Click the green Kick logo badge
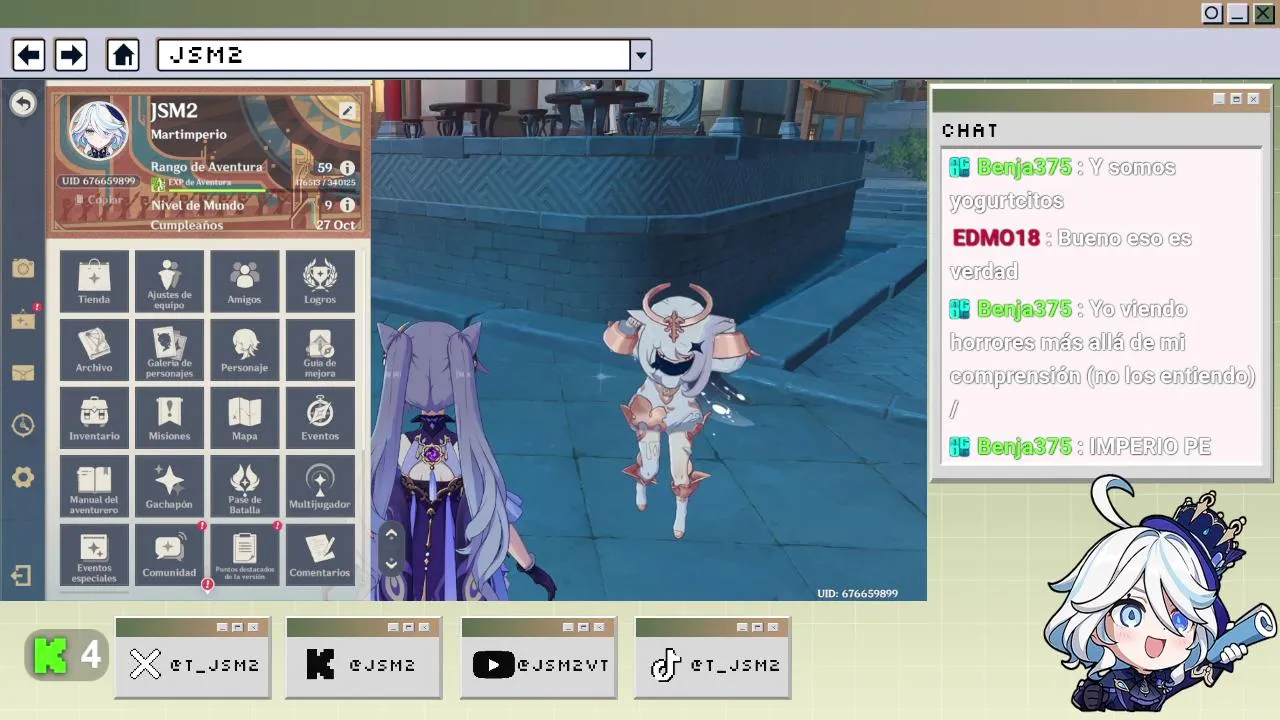Screen dimensions: 1280x720 (50, 655)
